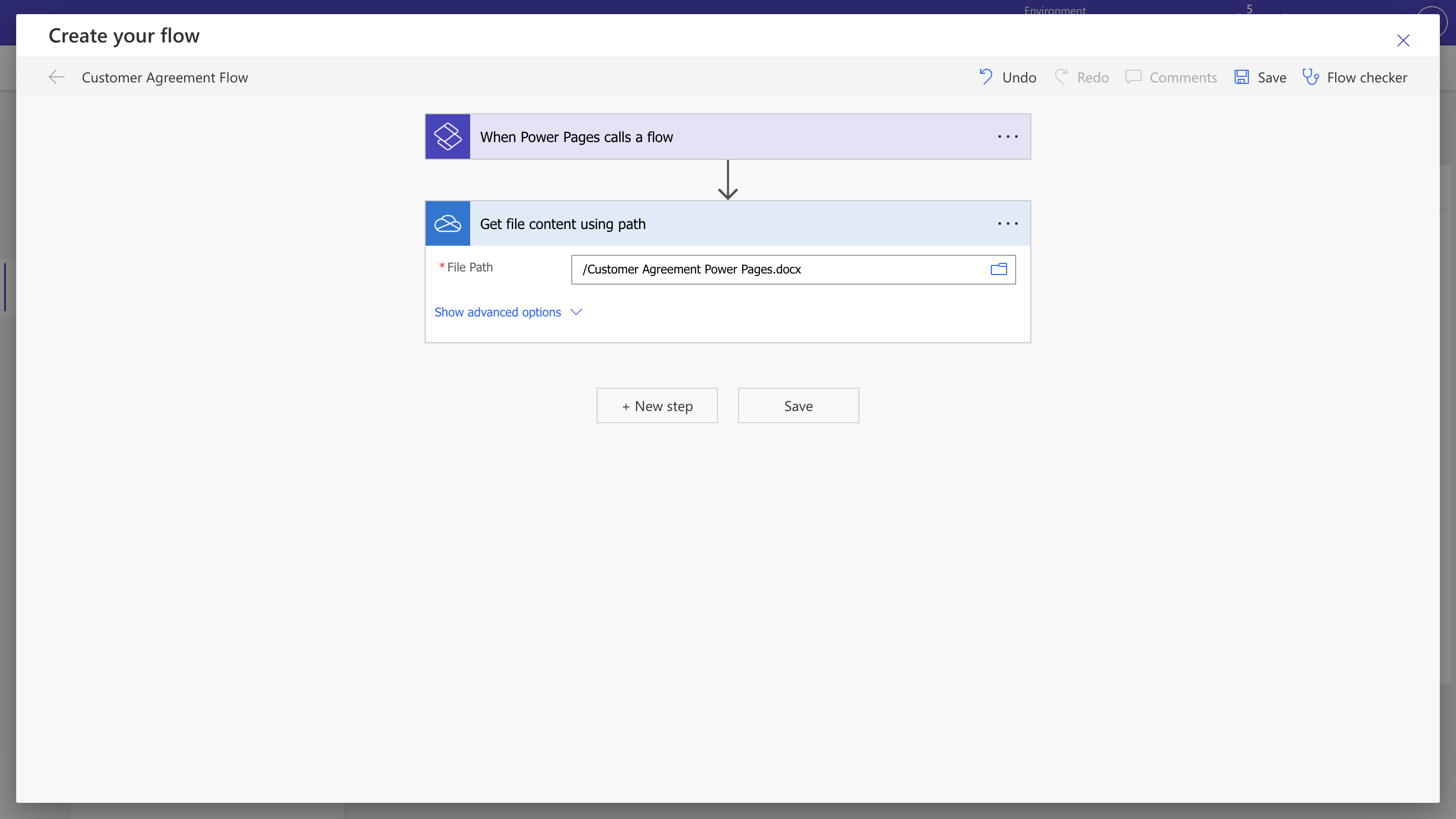The image size is (1456, 819).
Task: Click the OneDrive cloud action icon
Action: tap(447, 224)
